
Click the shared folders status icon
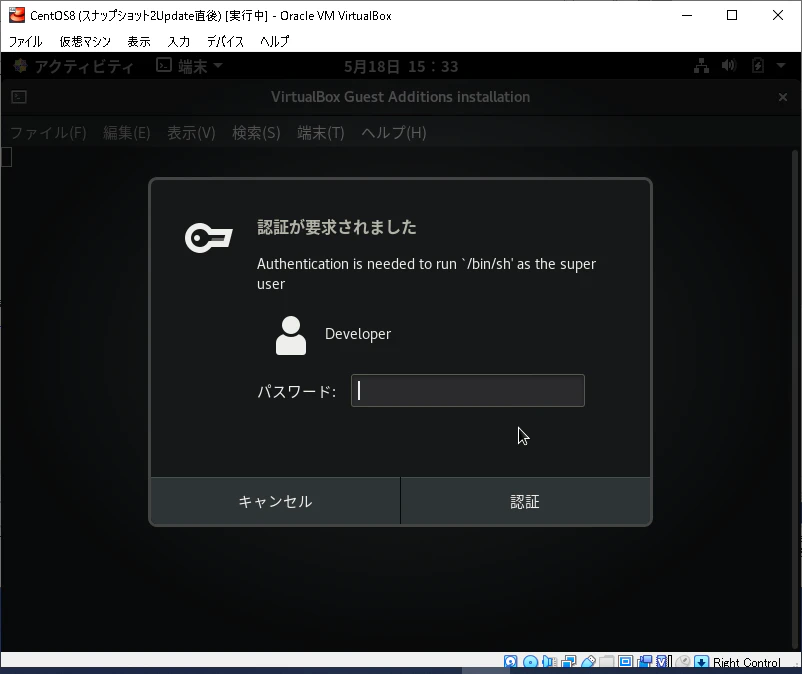click(607, 662)
